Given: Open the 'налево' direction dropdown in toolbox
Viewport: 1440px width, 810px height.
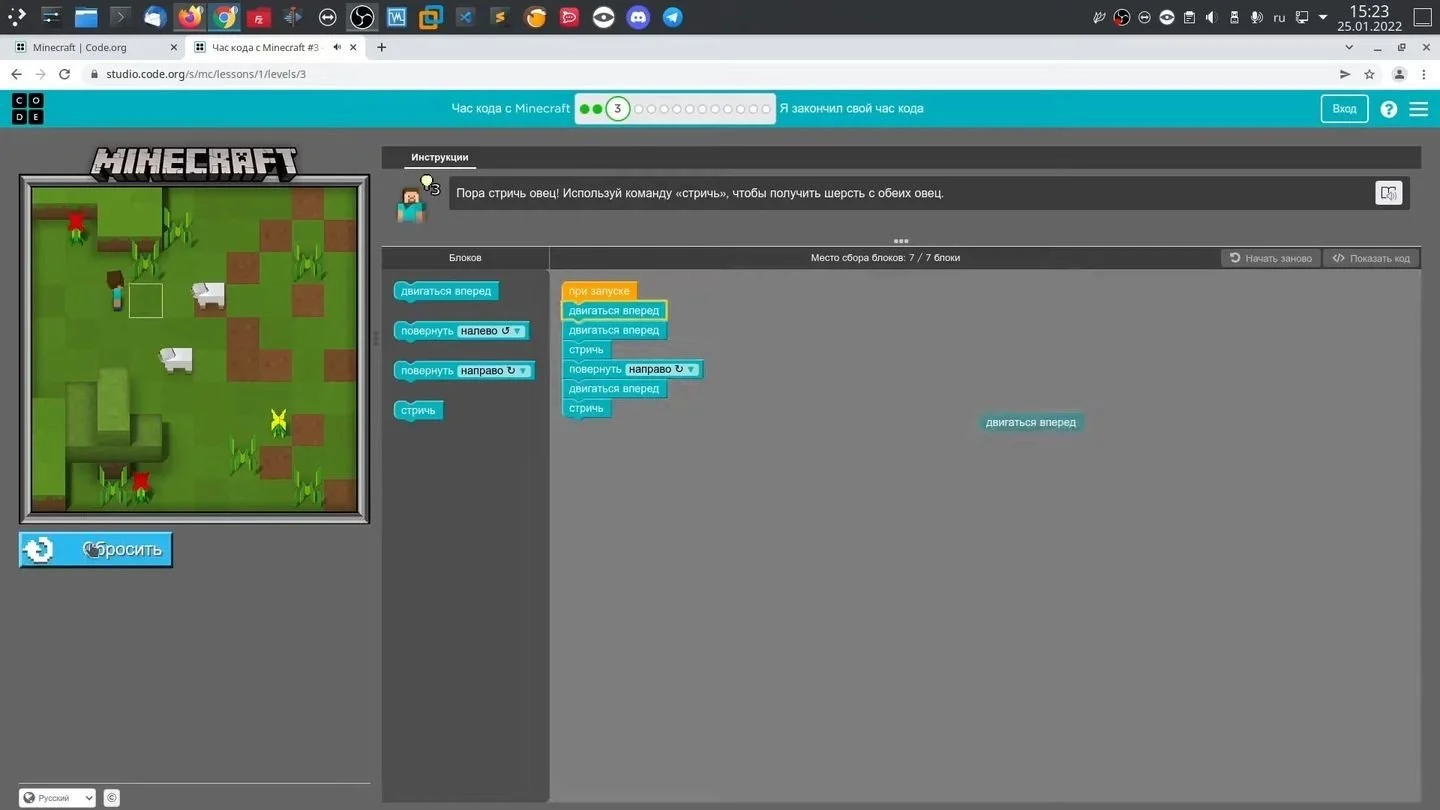Looking at the screenshot, I should click(x=491, y=331).
